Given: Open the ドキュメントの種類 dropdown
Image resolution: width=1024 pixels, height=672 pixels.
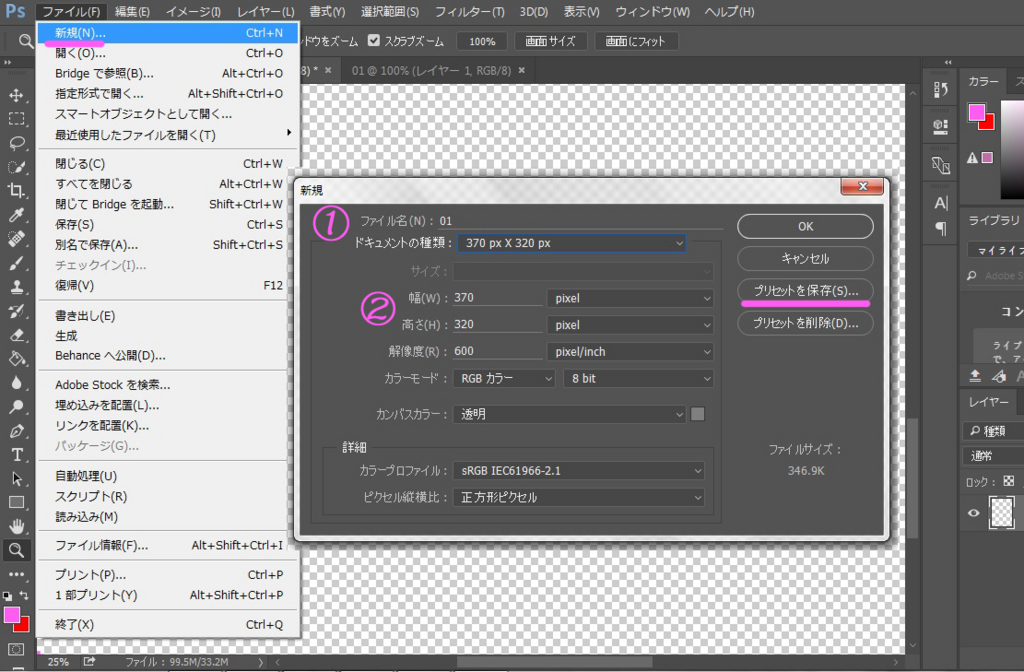Looking at the screenshot, I should click(x=571, y=243).
